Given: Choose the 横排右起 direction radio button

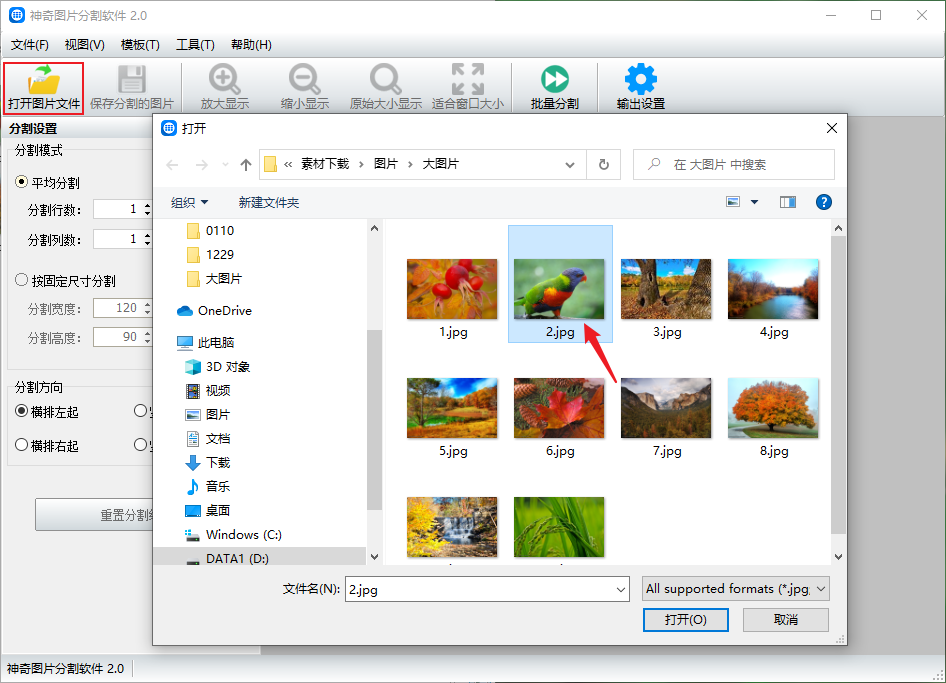Looking at the screenshot, I should tap(22, 446).
